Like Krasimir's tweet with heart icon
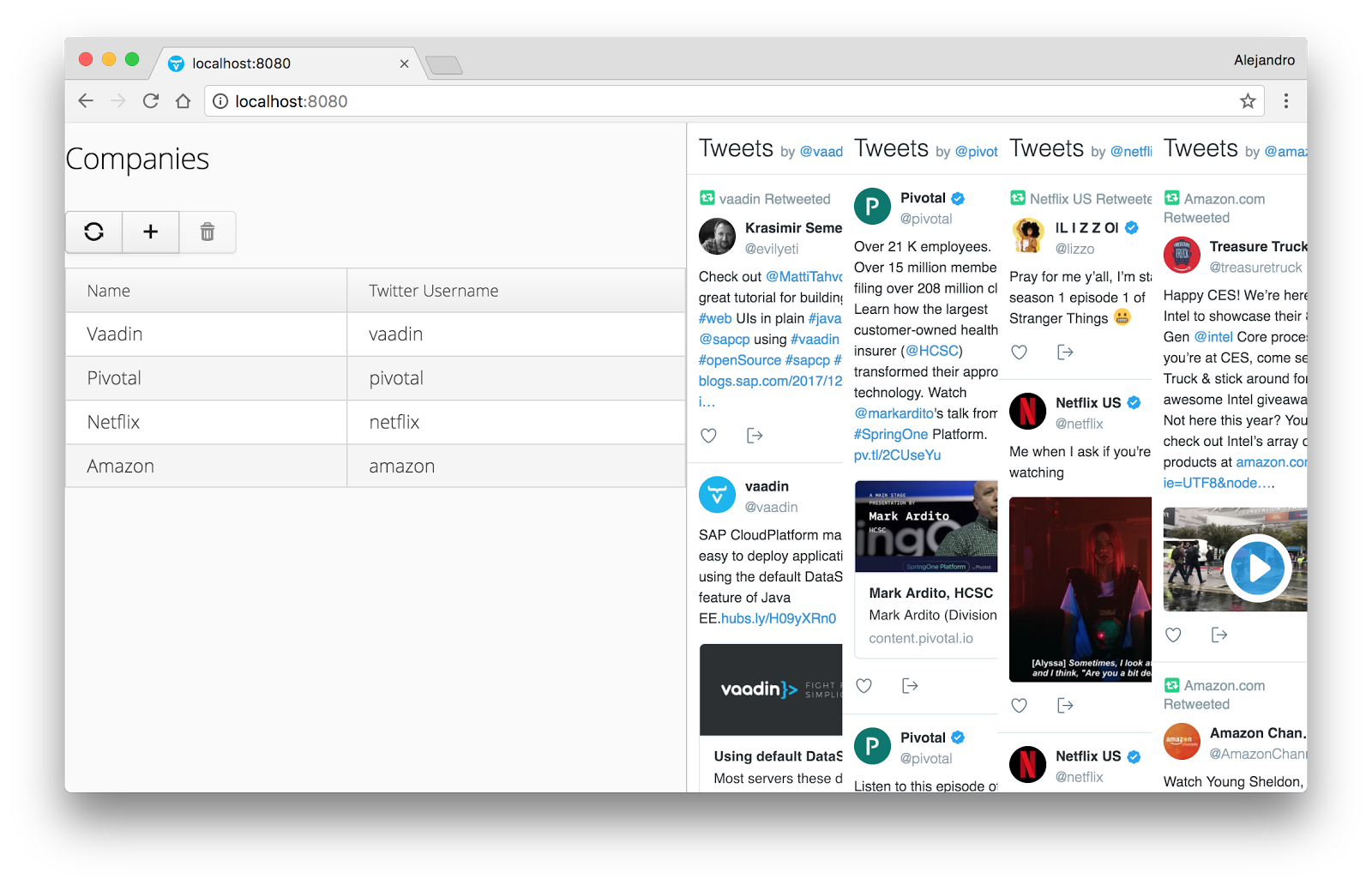Screen dimensions: 1372x885 pos(708,436)
